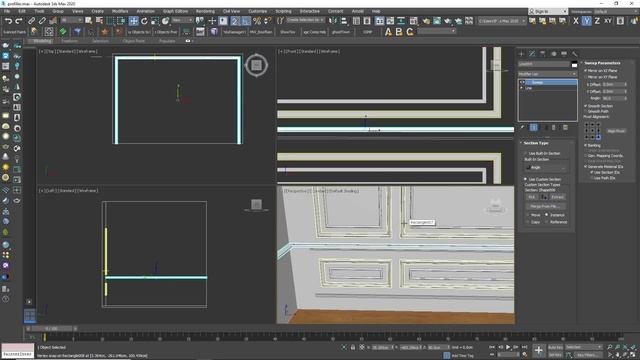Image resolution: width=640 pixels, height=360 pixels.
Task: Toggle the Percent Snap icon
Action: click(x=257, y=21)
